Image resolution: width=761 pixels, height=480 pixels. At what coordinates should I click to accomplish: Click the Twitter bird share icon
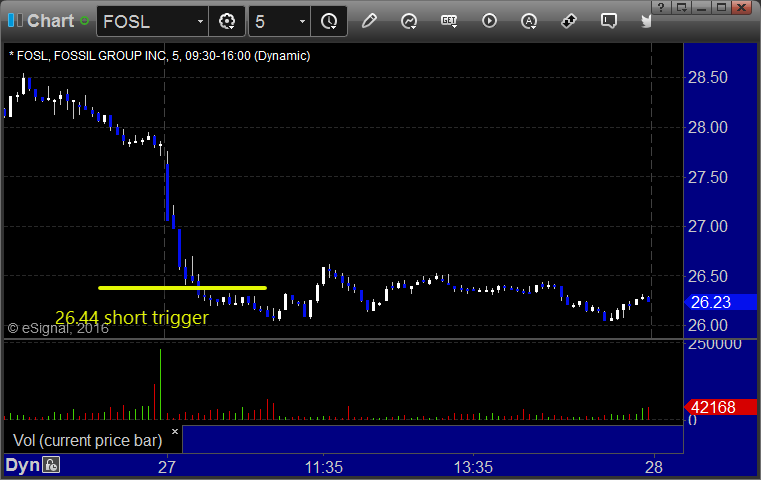pyautogui.click(x=646, y=21)
